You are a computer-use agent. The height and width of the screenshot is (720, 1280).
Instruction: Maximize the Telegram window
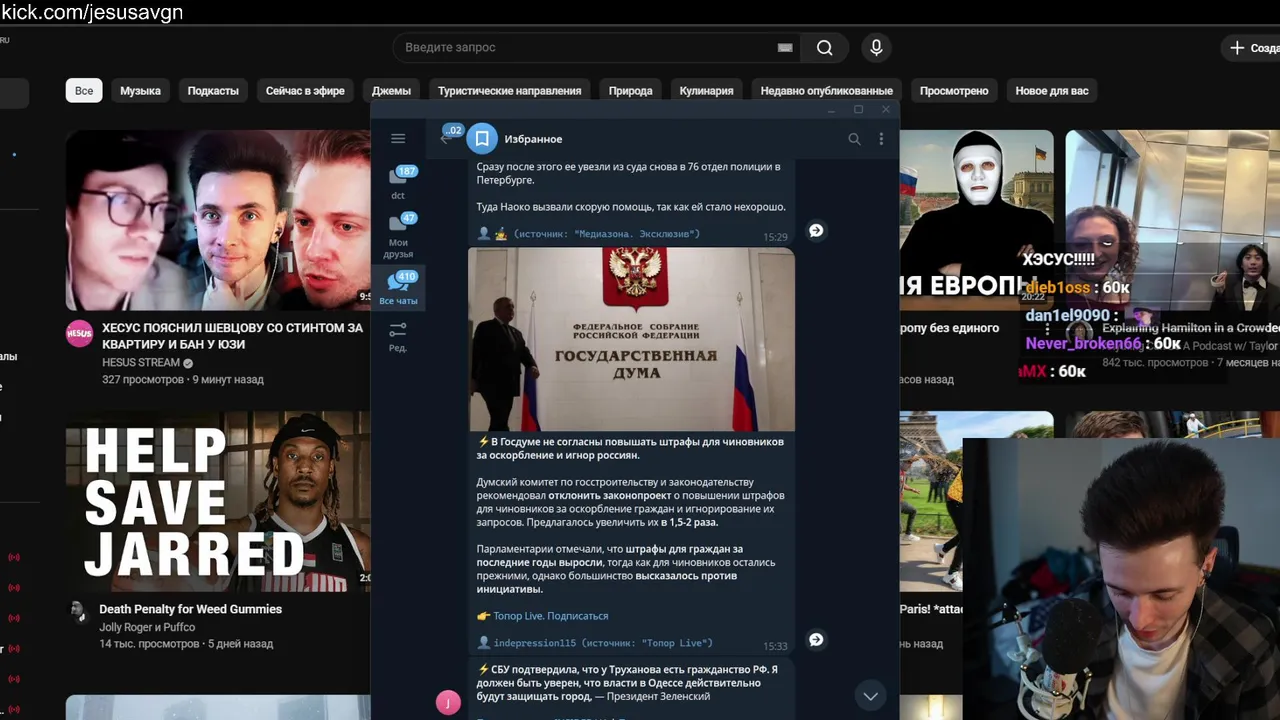point(858,109)
